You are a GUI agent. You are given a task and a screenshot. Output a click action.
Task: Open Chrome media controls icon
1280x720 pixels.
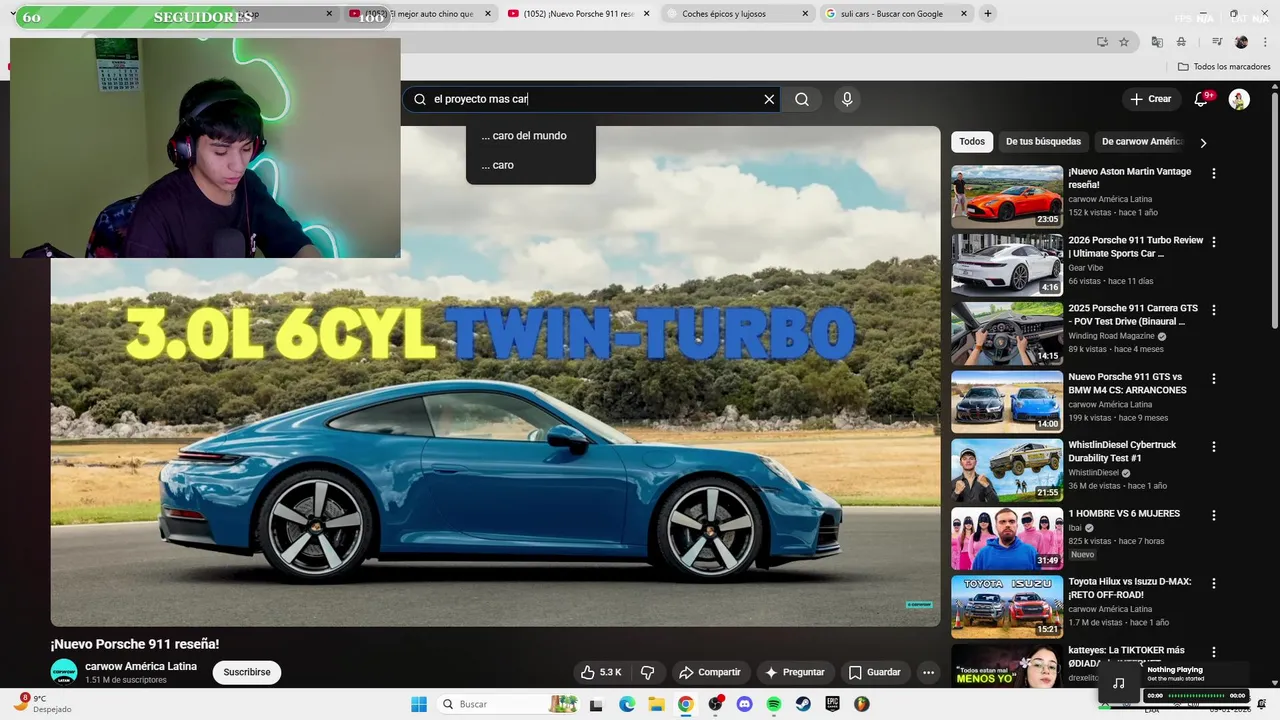pyautogui.click(x=1217, y=42)
